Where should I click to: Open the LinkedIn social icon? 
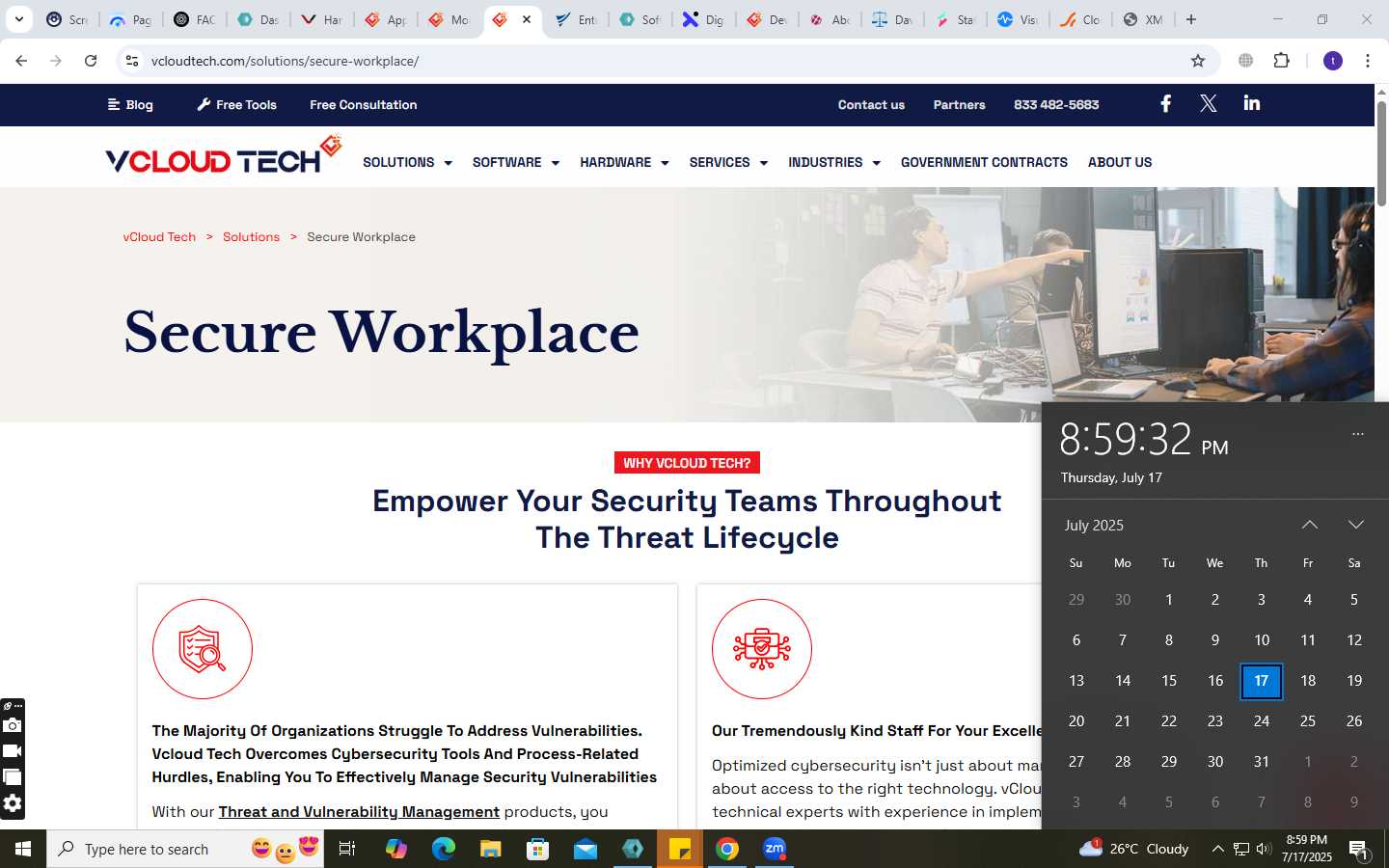(x=1251, y=103)
